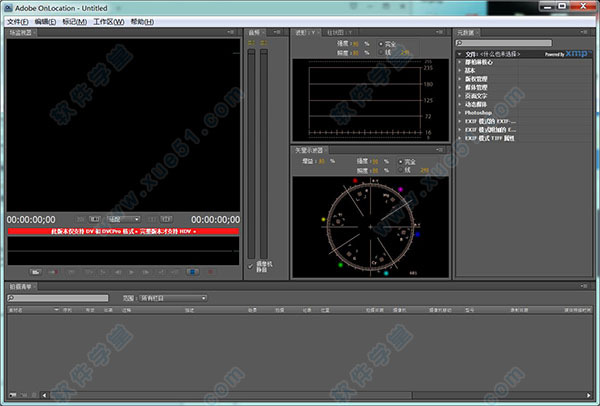Click the right audio level meter bar
The height and width of the screenshot is (406, 600).
click(x=264, y=154)
